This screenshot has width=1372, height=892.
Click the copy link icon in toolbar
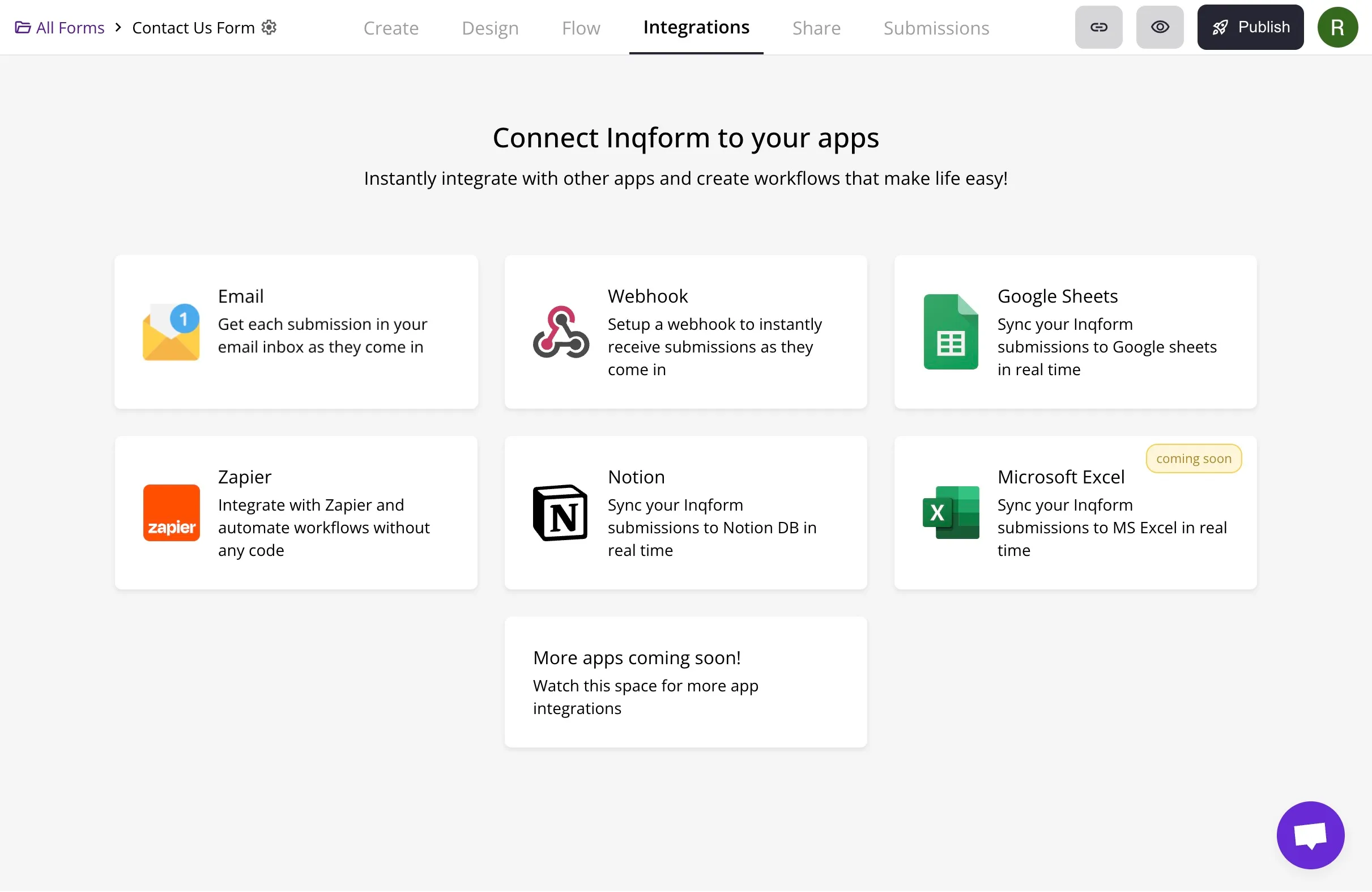[x=1099, y=27]
